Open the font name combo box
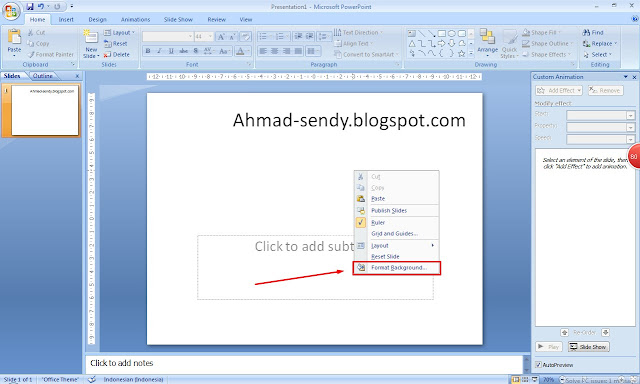This screenshot has height=384, width=640. (168, 37)
